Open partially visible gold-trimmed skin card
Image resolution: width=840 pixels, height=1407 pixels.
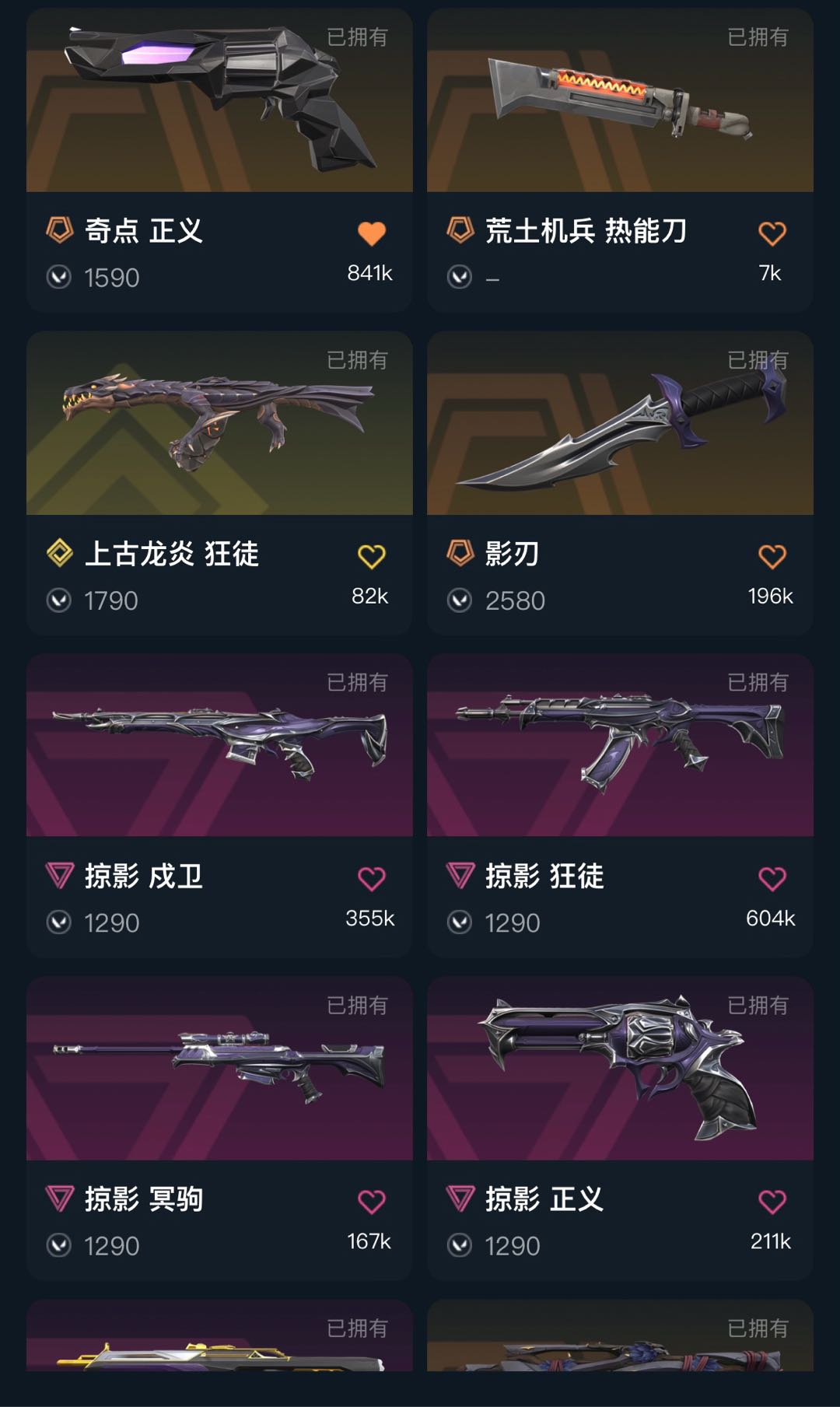click(x=219, y=1335)
